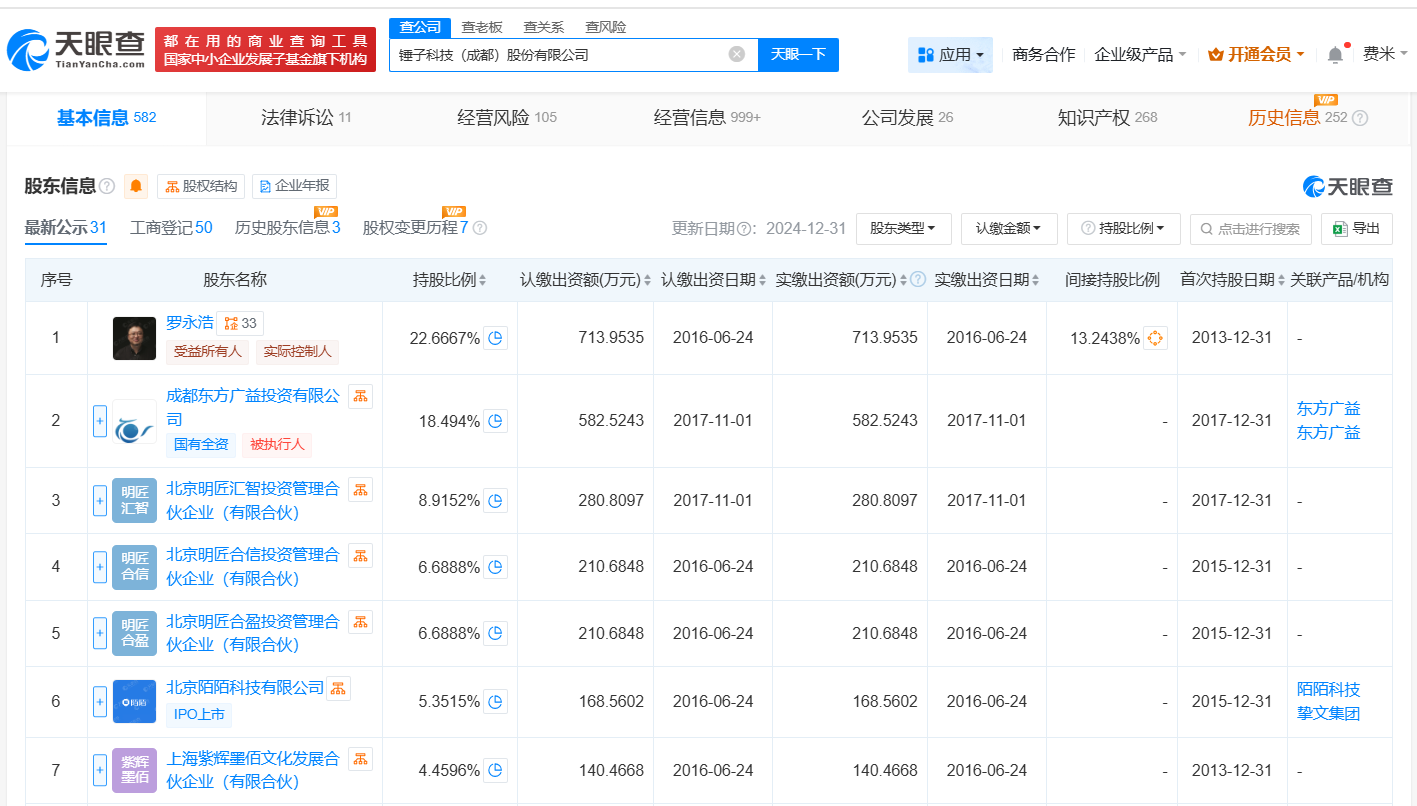The image size is (1417, 806).
Task: Open equity graph icon beside 成都东方广益 name
Action: pos(358,396)
